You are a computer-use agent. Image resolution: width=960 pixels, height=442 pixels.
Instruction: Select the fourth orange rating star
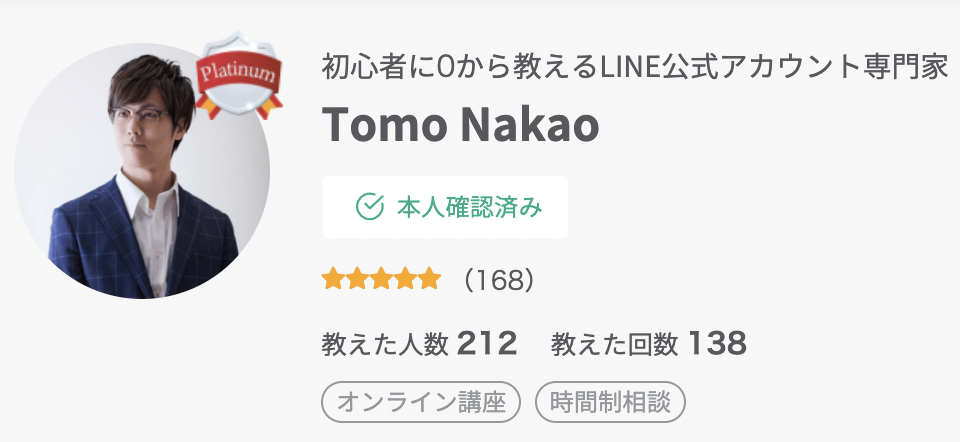point(405,278)
